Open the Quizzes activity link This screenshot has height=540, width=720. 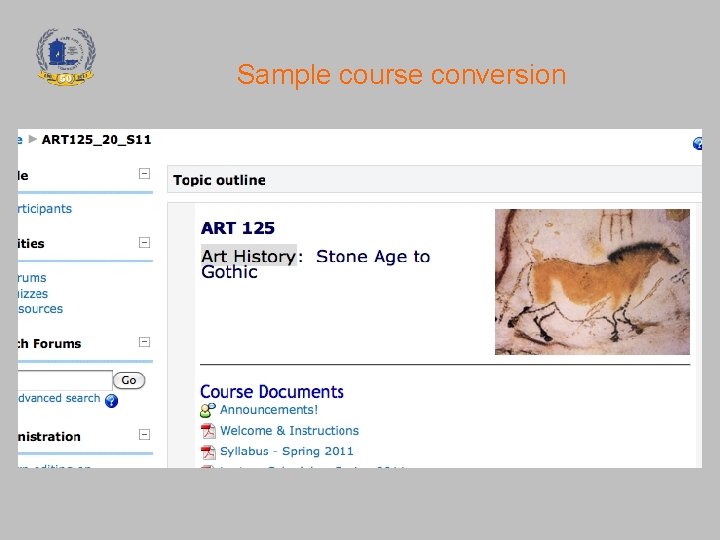pos(33,293)
